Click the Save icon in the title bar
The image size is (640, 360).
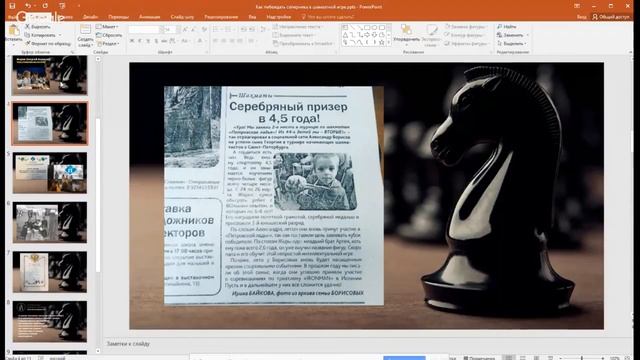12,6
